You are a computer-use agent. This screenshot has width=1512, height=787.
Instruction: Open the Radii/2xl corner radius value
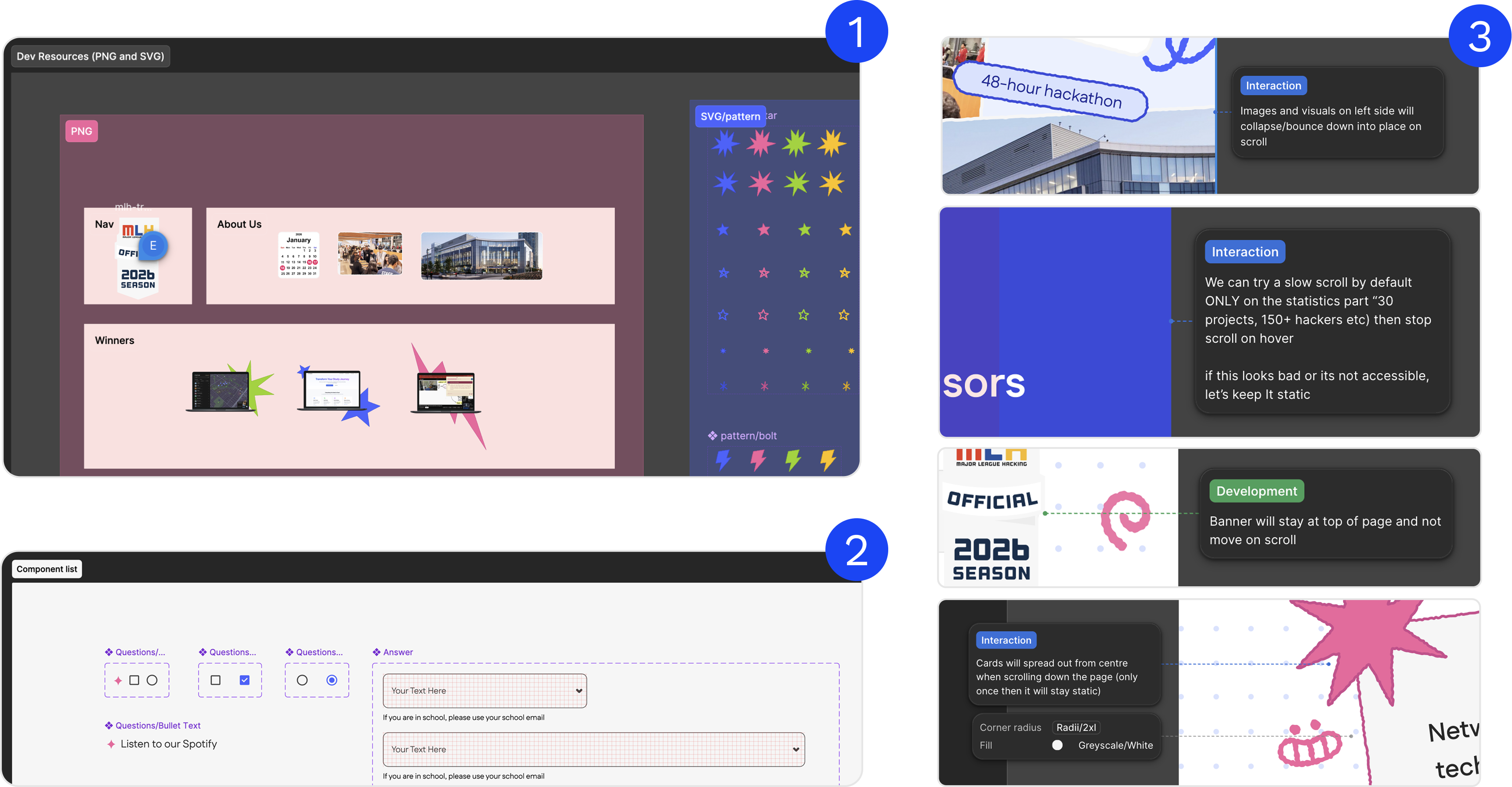(x=1076, y=727)
